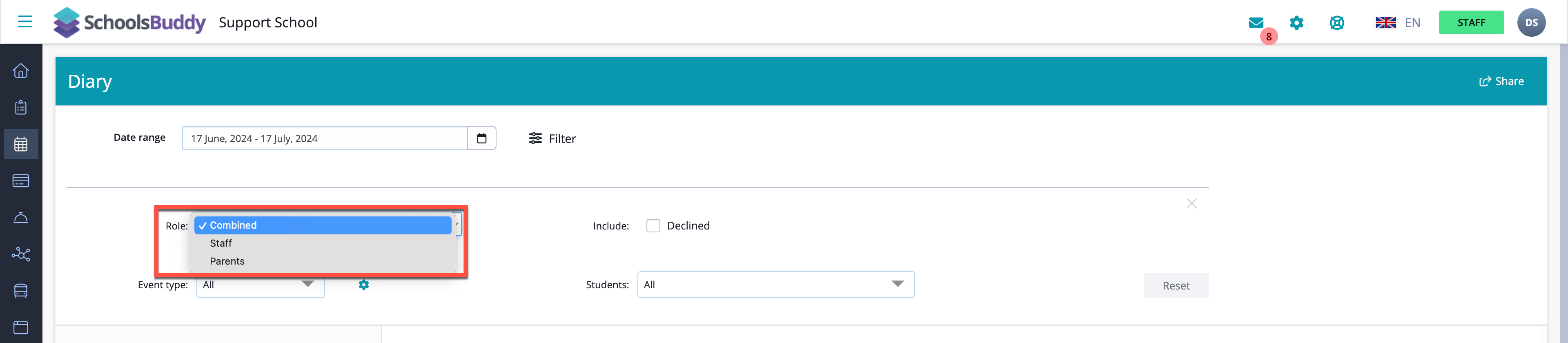Image resolution: width=1568 pixels, height=343 pixels.
Task: Tick the Declined checkbox
Action: point(653,226)
